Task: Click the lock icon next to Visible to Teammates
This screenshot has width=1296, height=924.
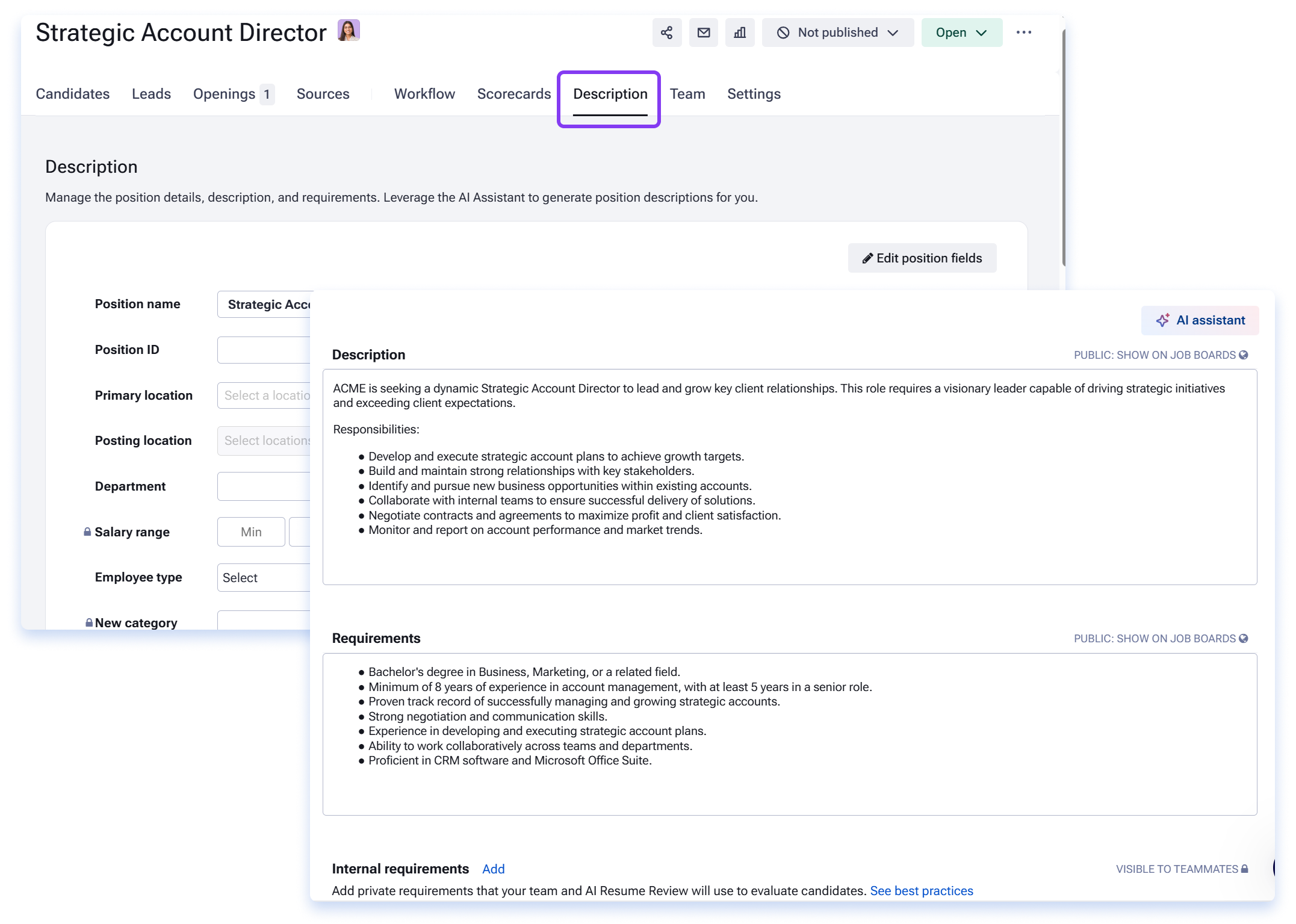Action: tap(1244, 869)
